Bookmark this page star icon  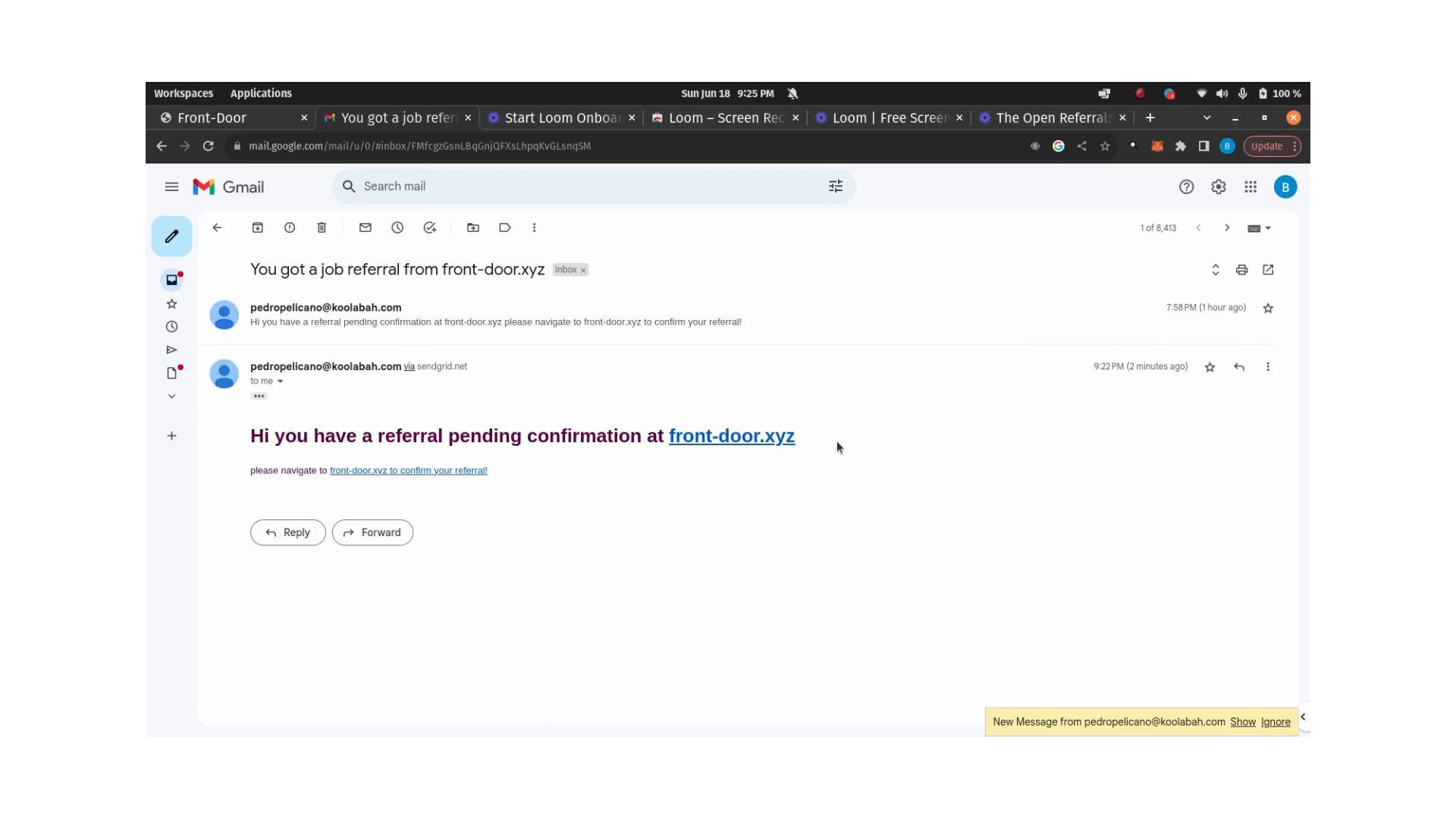click(1106, 146)
